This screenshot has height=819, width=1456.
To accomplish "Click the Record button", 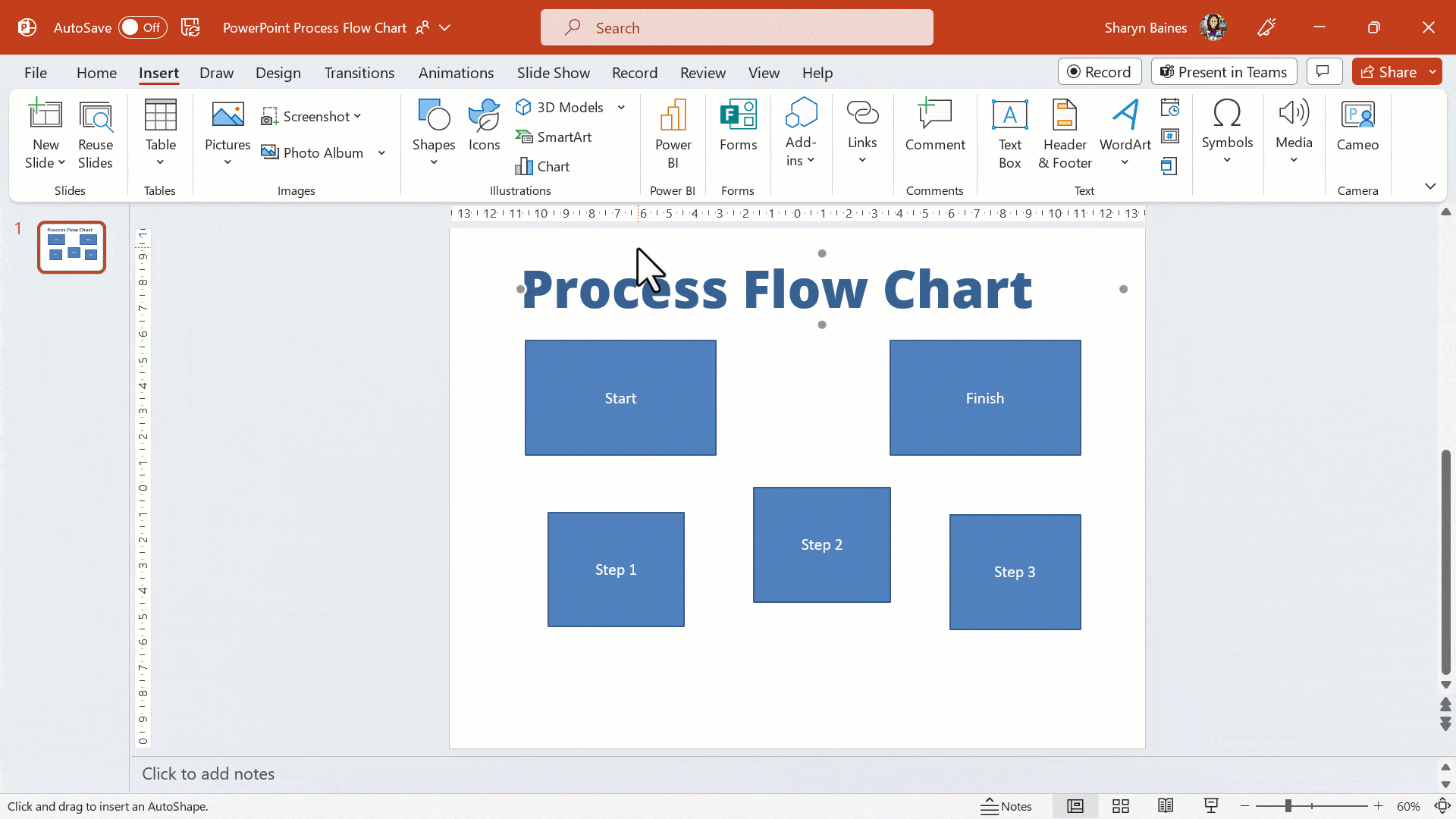I will (x=1100, y=71).
